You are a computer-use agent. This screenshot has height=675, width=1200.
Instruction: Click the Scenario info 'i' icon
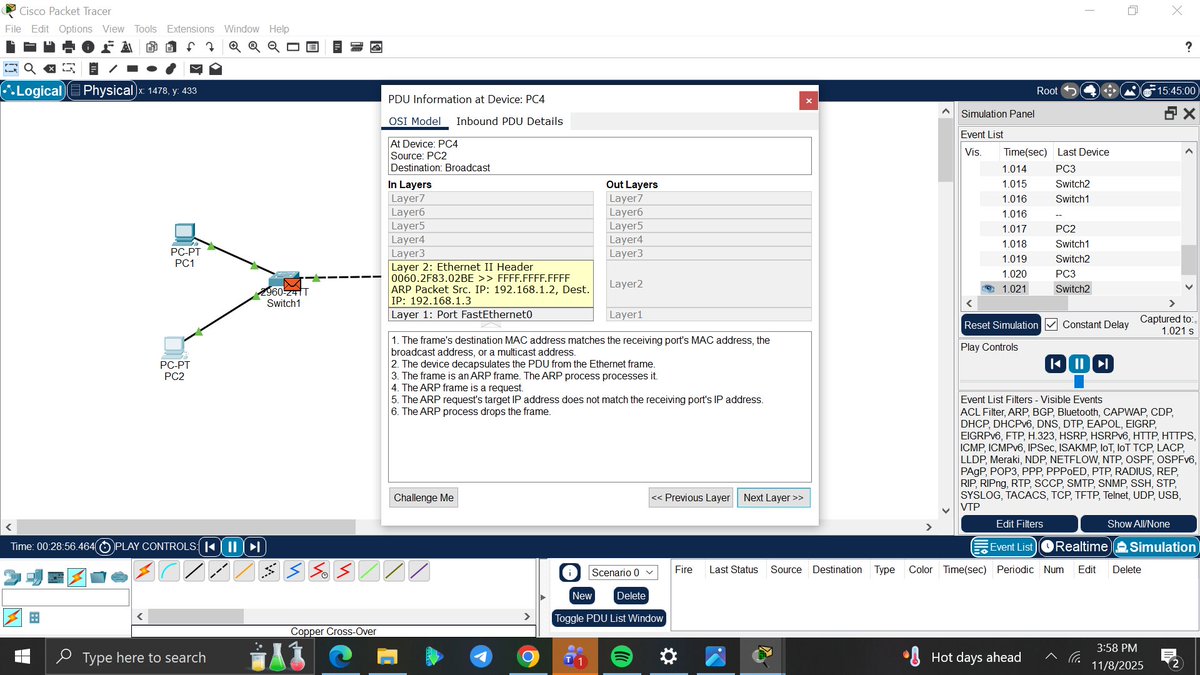(x=569, y=572)
